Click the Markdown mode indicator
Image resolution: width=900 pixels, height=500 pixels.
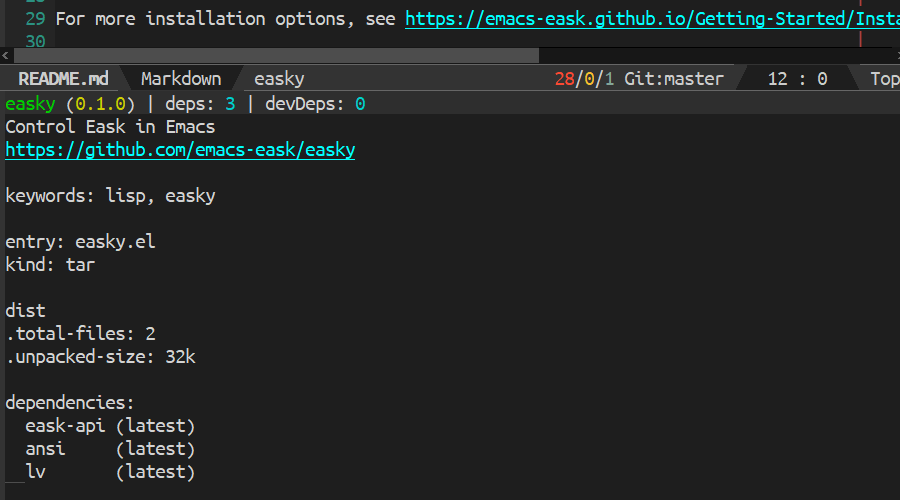[181, 79]
